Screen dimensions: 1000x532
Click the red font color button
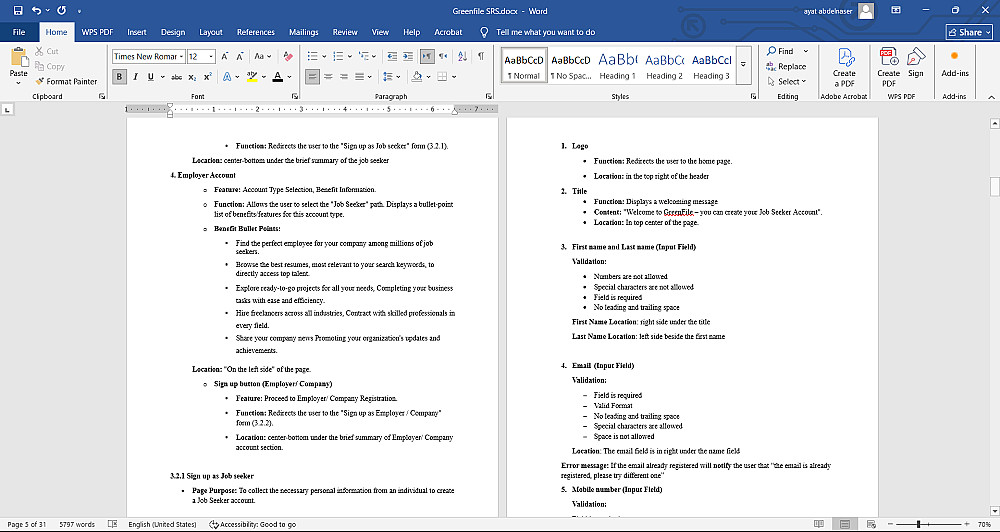277,77
